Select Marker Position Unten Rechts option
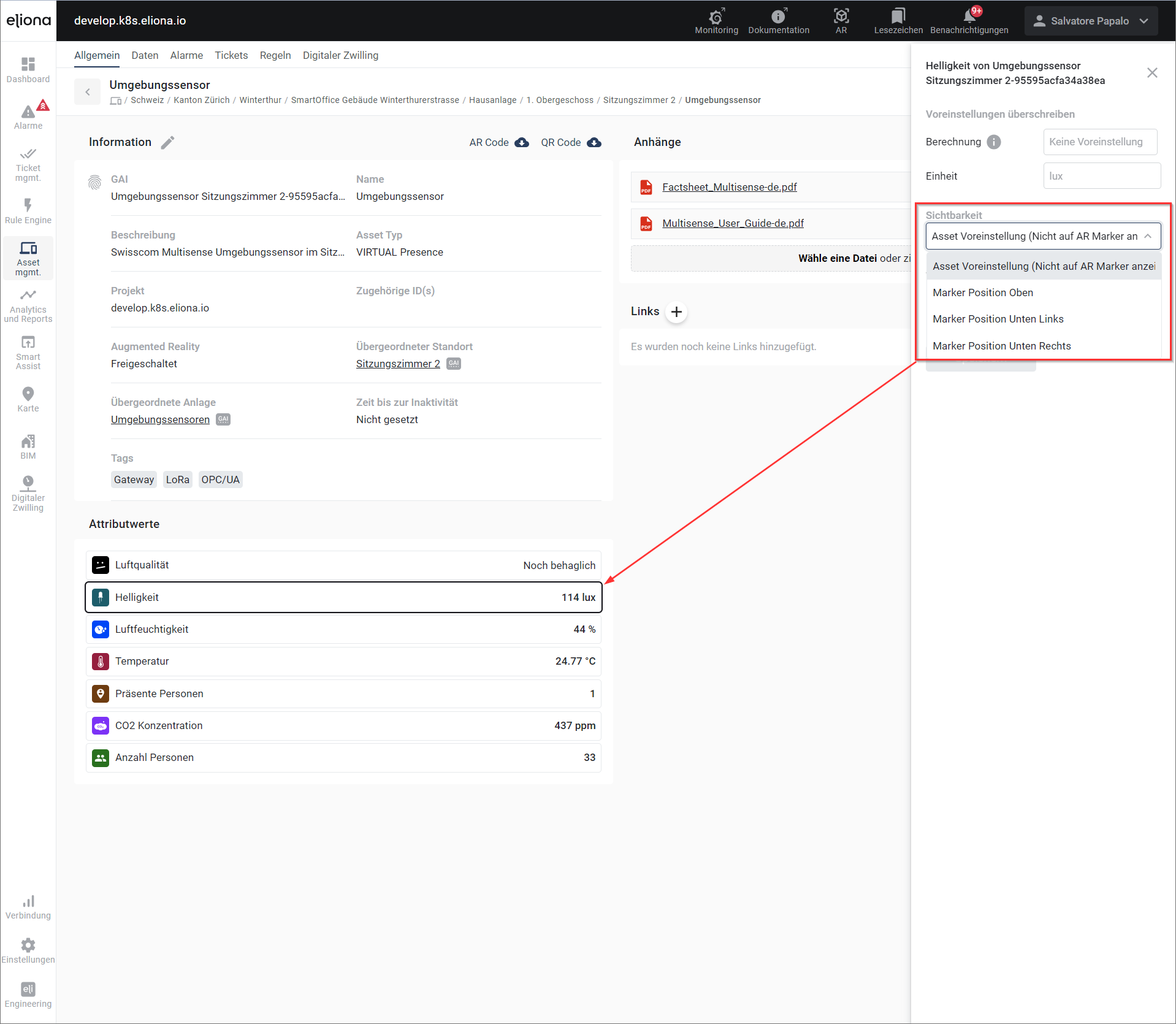This screenshot has height=1024, width=1176. point(1001,346)
